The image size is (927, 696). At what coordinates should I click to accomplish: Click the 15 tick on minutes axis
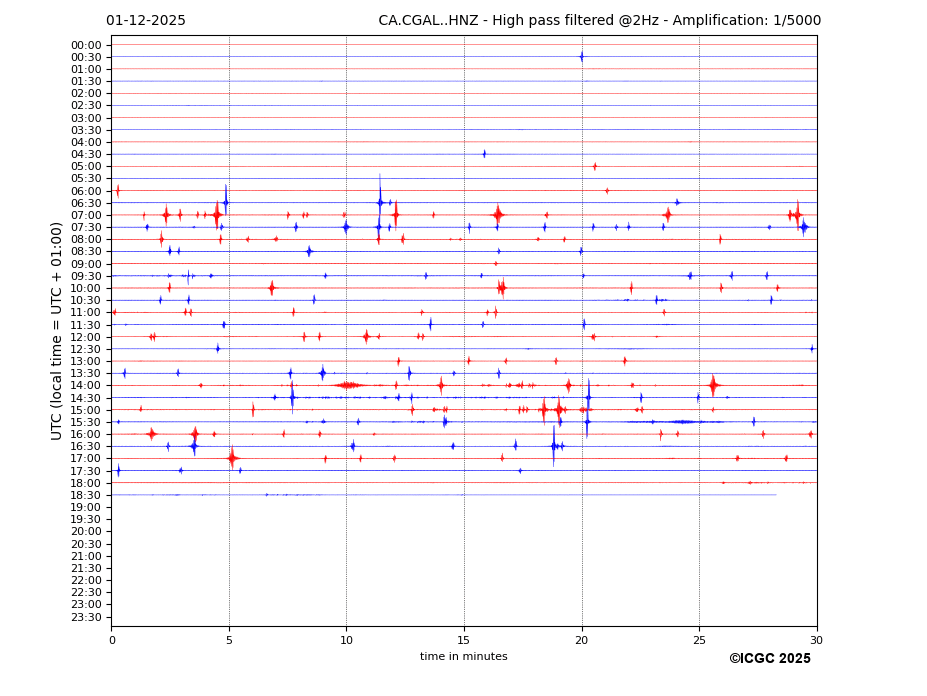464,639
